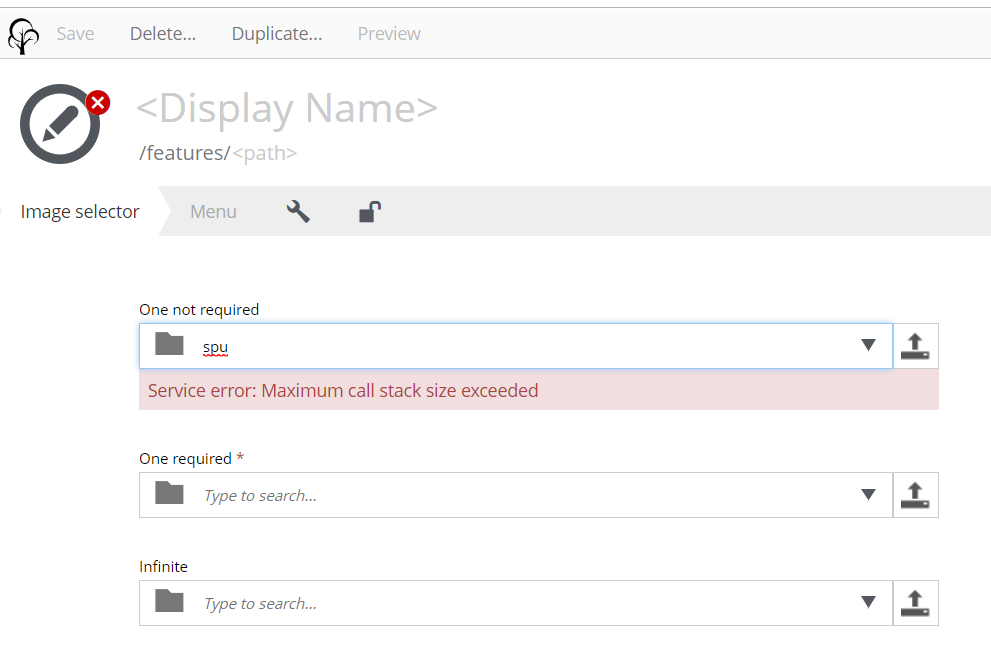Open the wrench settings tab icon

coord(297,211)
